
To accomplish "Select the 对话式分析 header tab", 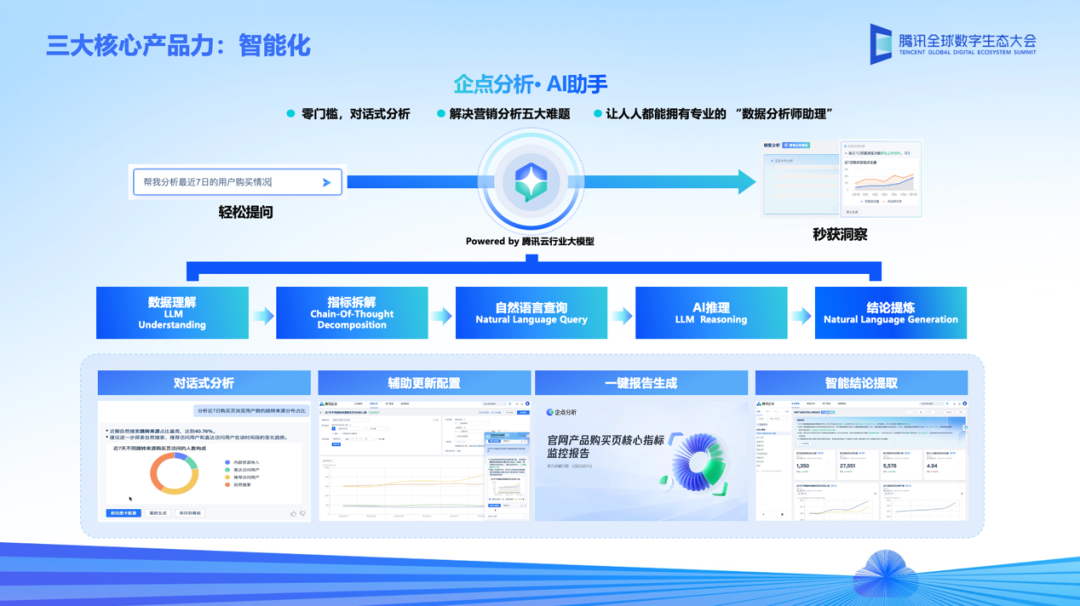I will (204, 383).
